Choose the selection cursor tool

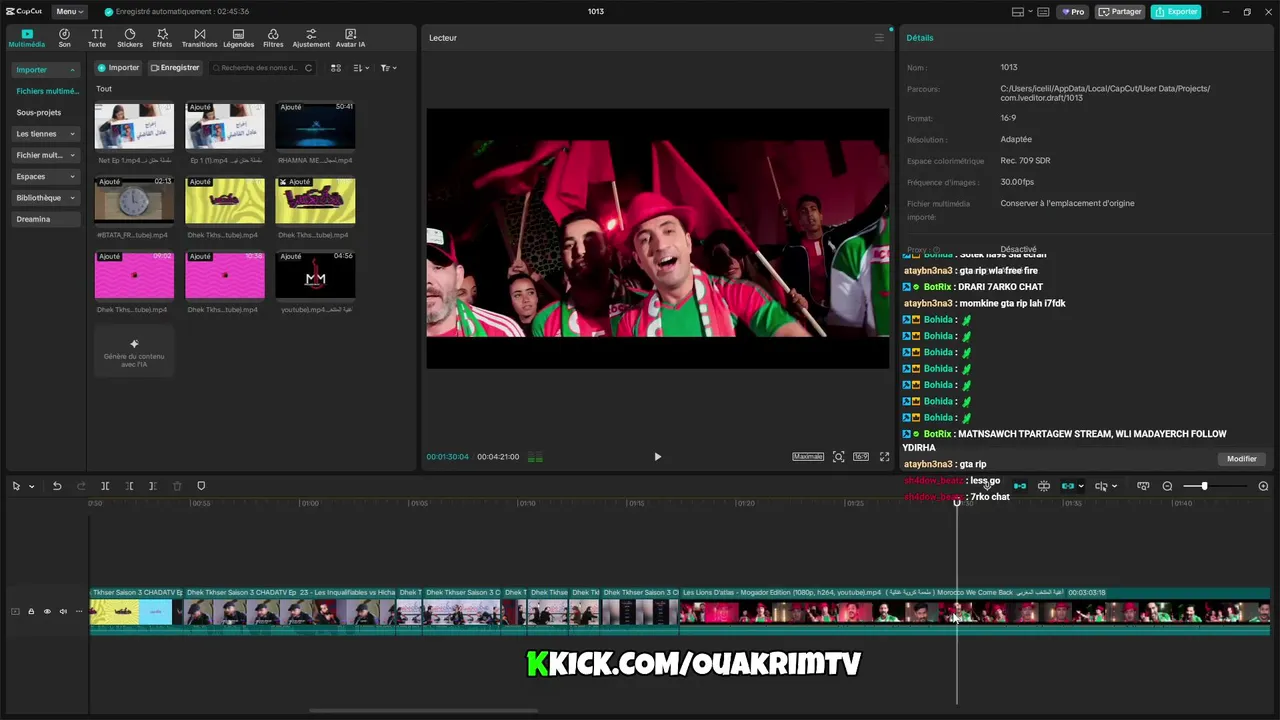tap(16, 486)
